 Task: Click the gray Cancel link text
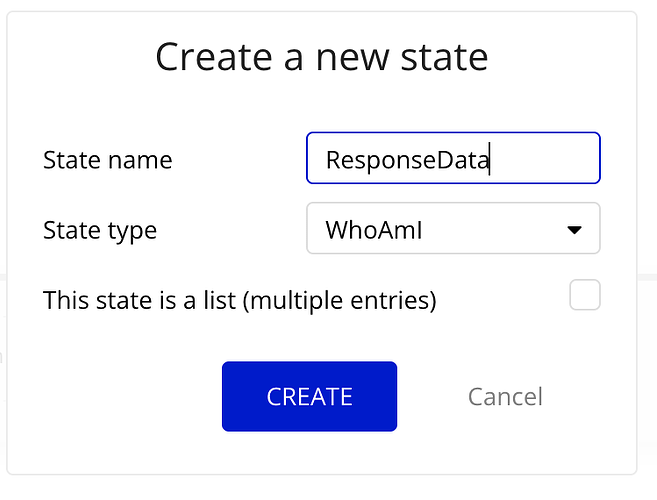tap(505, 397)
